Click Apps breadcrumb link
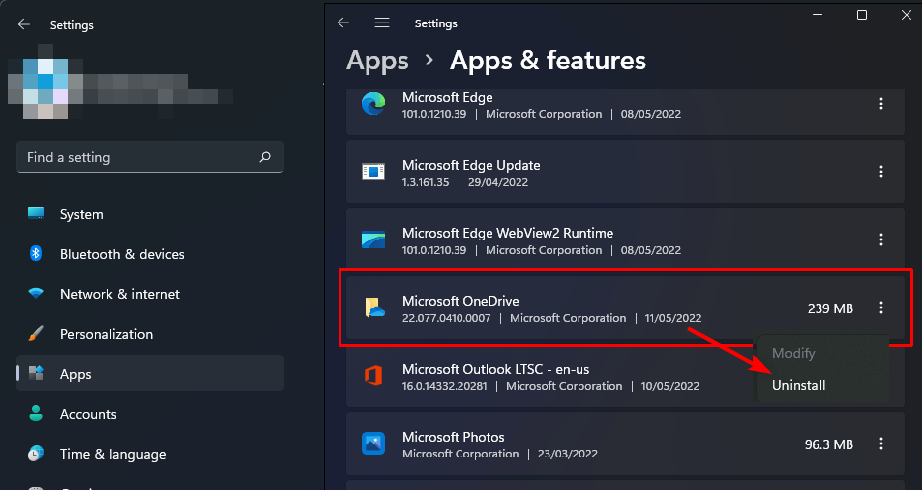 377,61
